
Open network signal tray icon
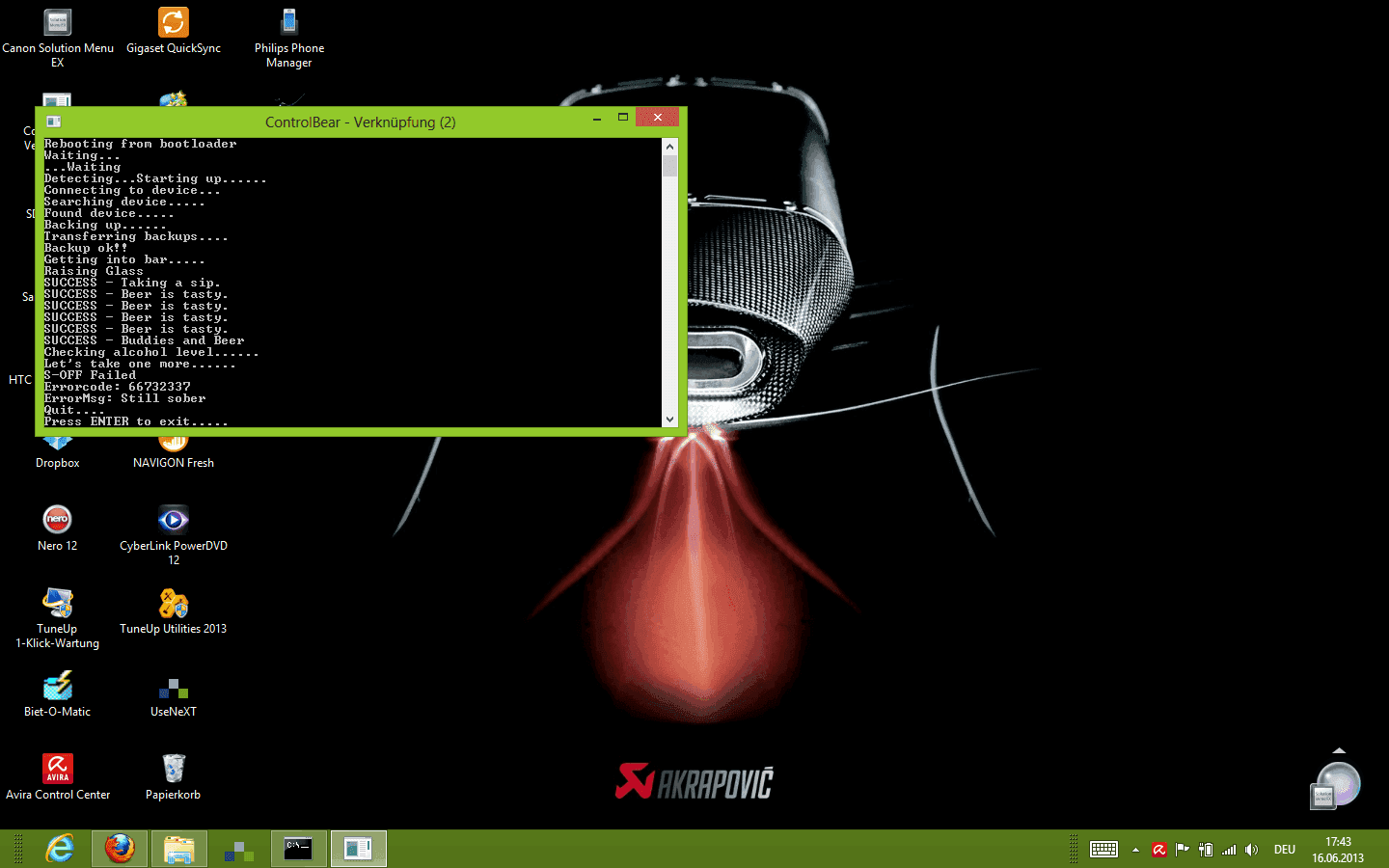1229,850
